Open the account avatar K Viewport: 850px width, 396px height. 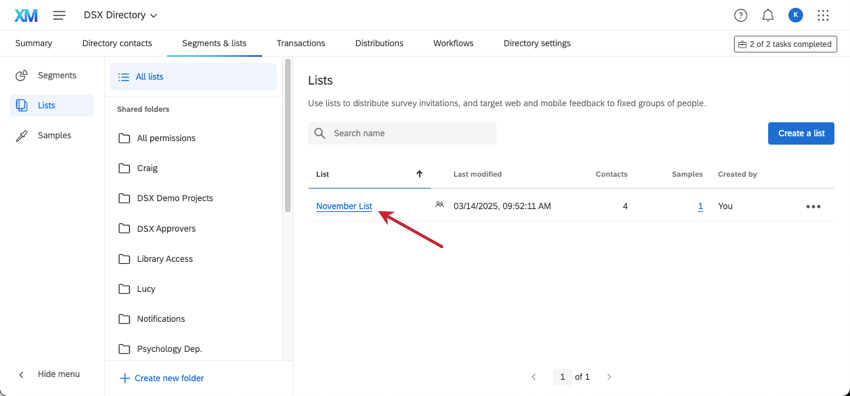[795, 15]
